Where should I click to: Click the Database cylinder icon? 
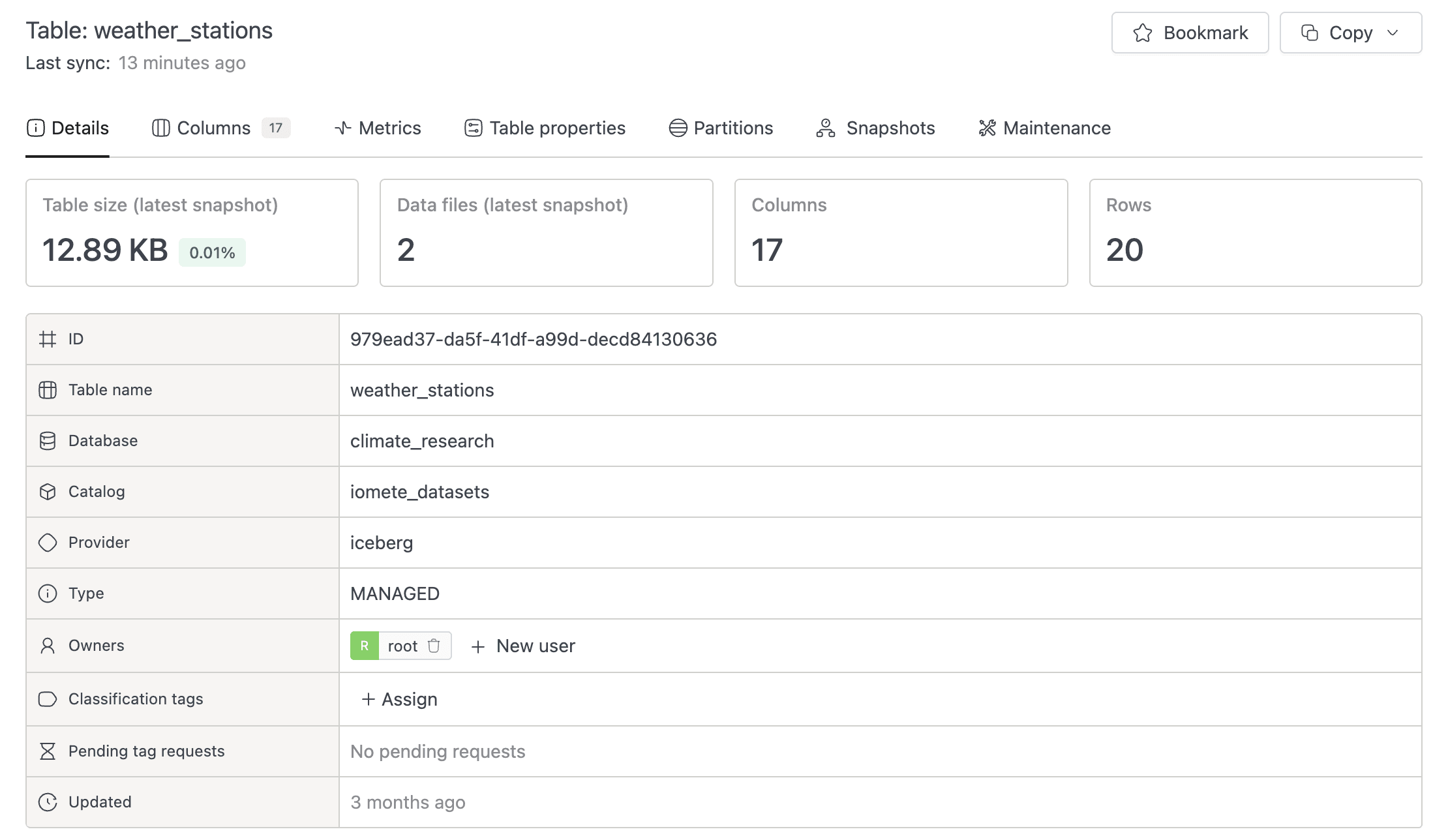pos(48,441)
